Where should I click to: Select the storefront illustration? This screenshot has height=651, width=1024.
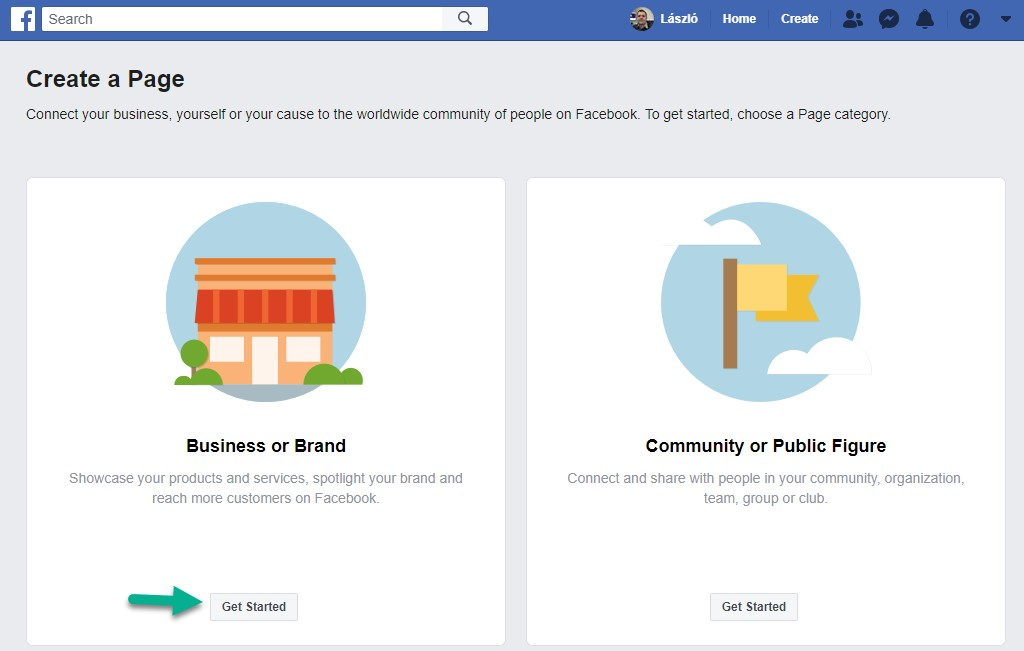click(x=266, y=302)
